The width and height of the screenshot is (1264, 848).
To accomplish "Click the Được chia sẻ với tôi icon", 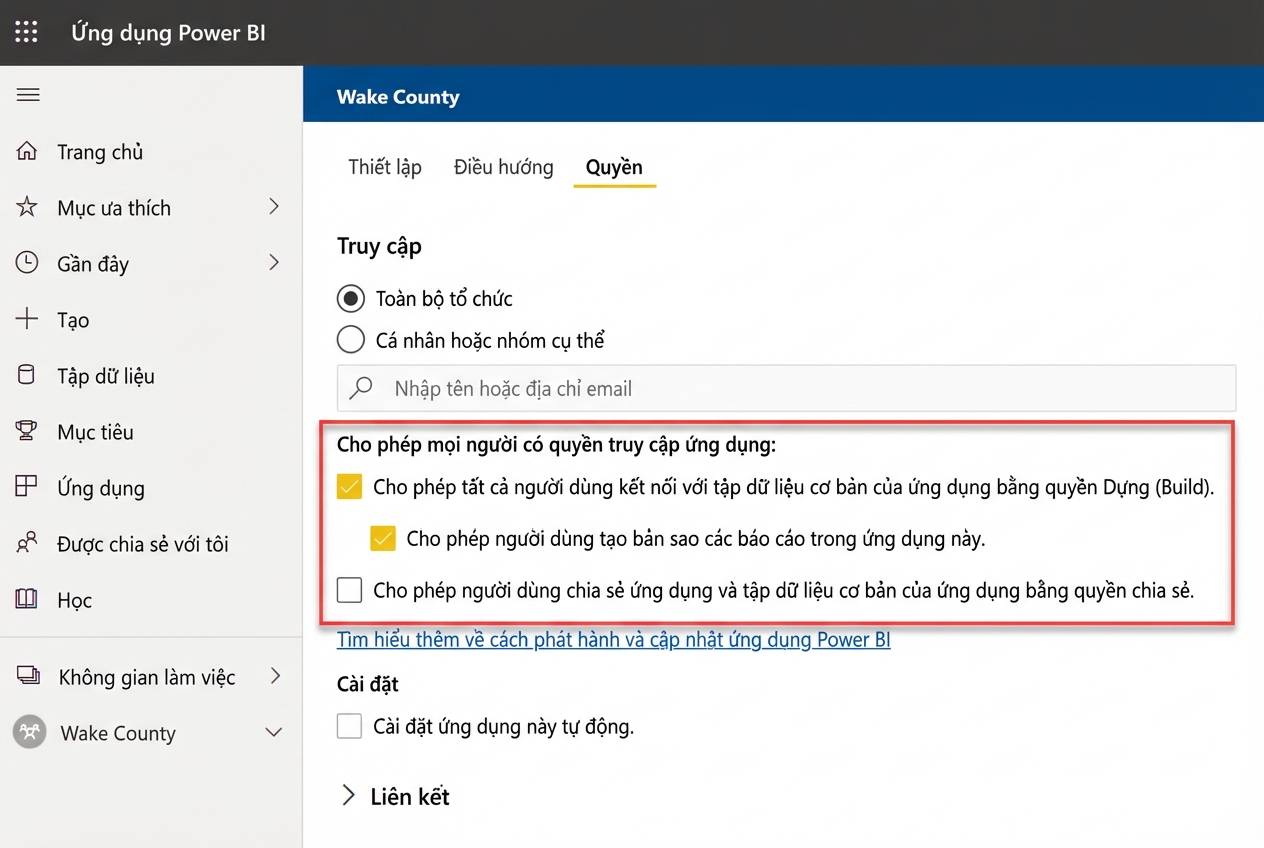I will 27,544.
